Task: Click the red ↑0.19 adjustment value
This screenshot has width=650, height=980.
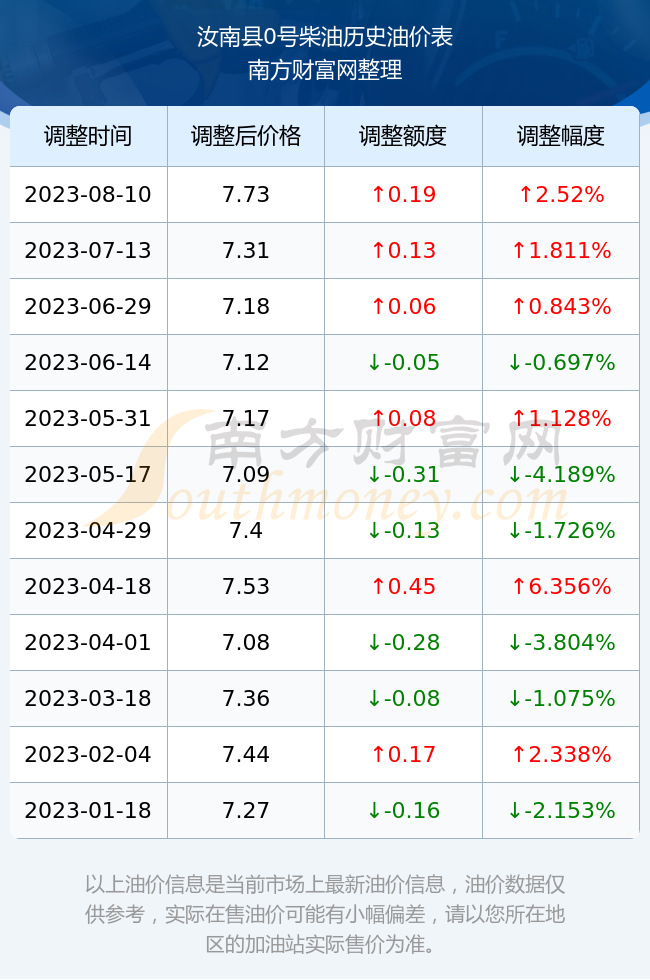Action: (403, 194)
